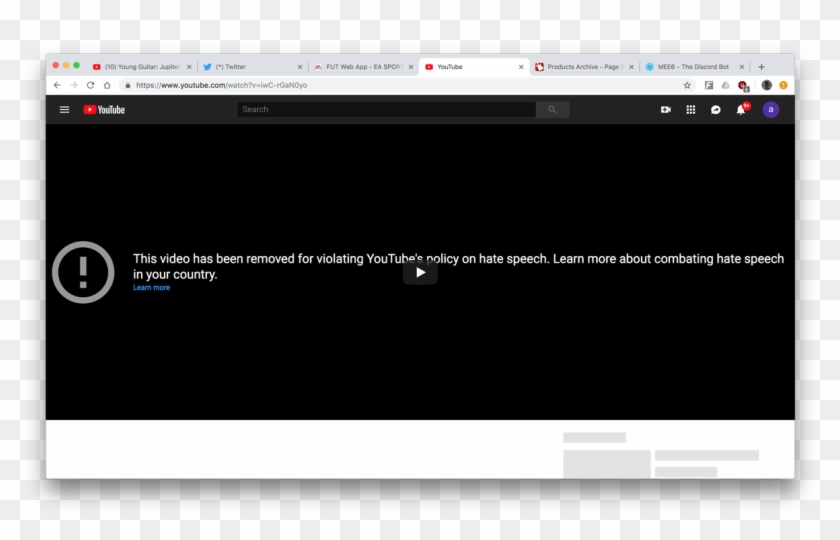This screenshot has height=540, width=840.
Task: Follow the blue Learn more link
Action: 152,288
